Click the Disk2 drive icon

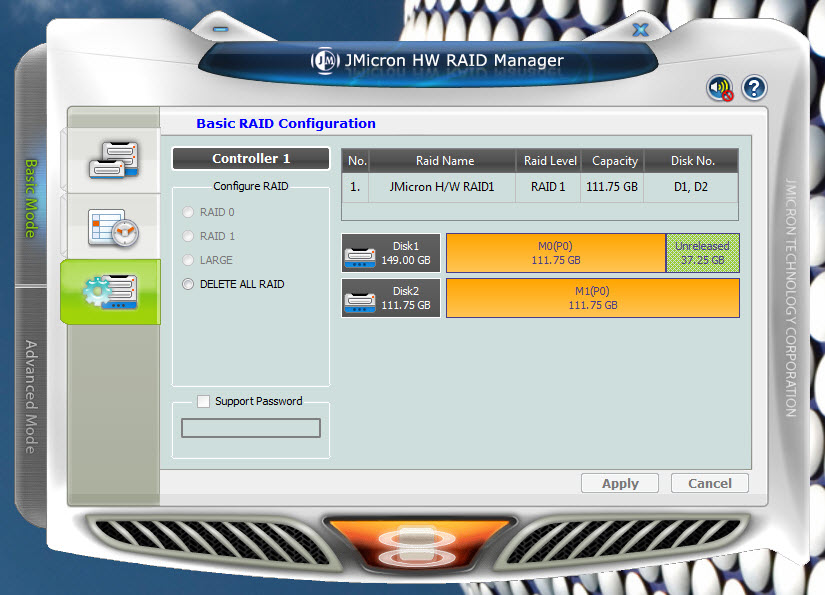pos(360,302)
